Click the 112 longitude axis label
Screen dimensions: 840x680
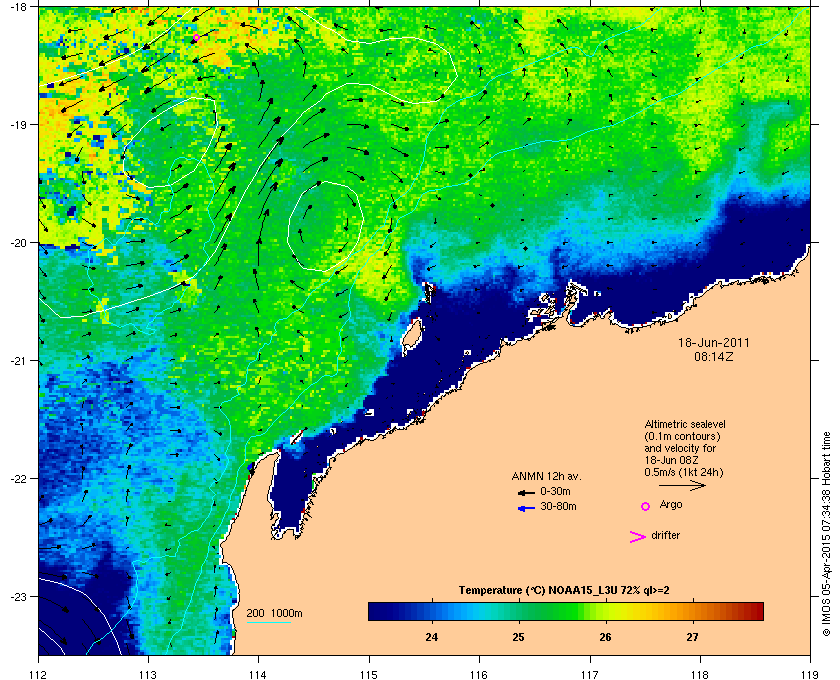tap(39, 674)
